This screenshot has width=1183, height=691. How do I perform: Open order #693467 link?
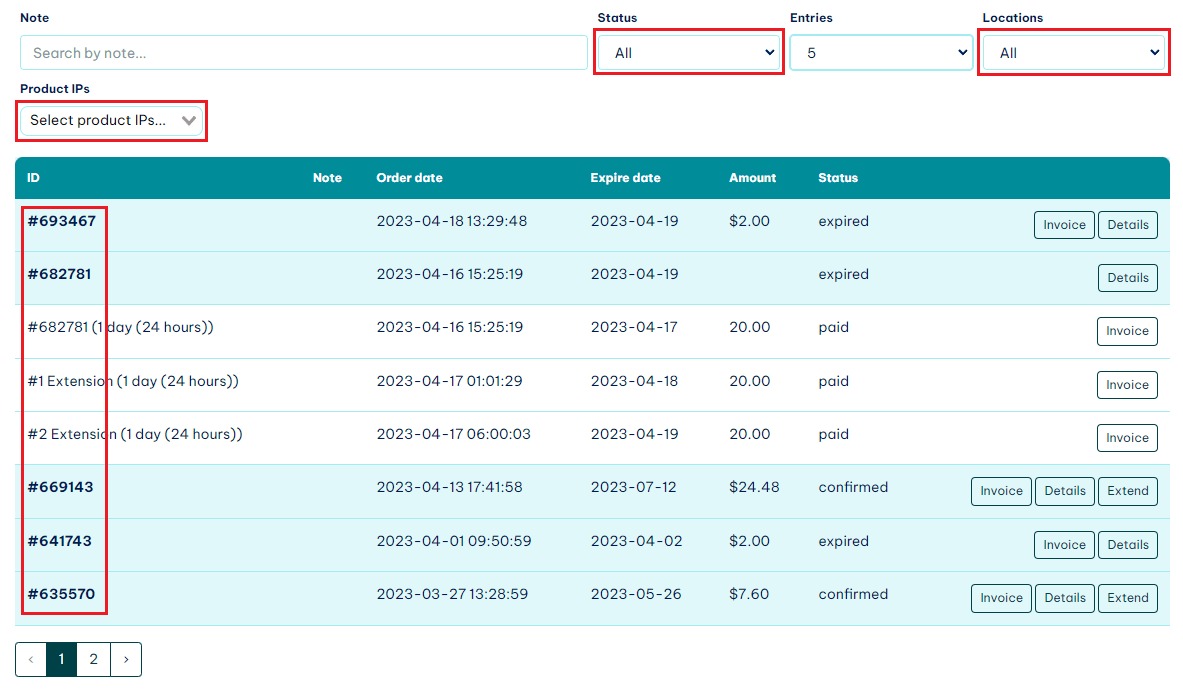pos(62,221)
